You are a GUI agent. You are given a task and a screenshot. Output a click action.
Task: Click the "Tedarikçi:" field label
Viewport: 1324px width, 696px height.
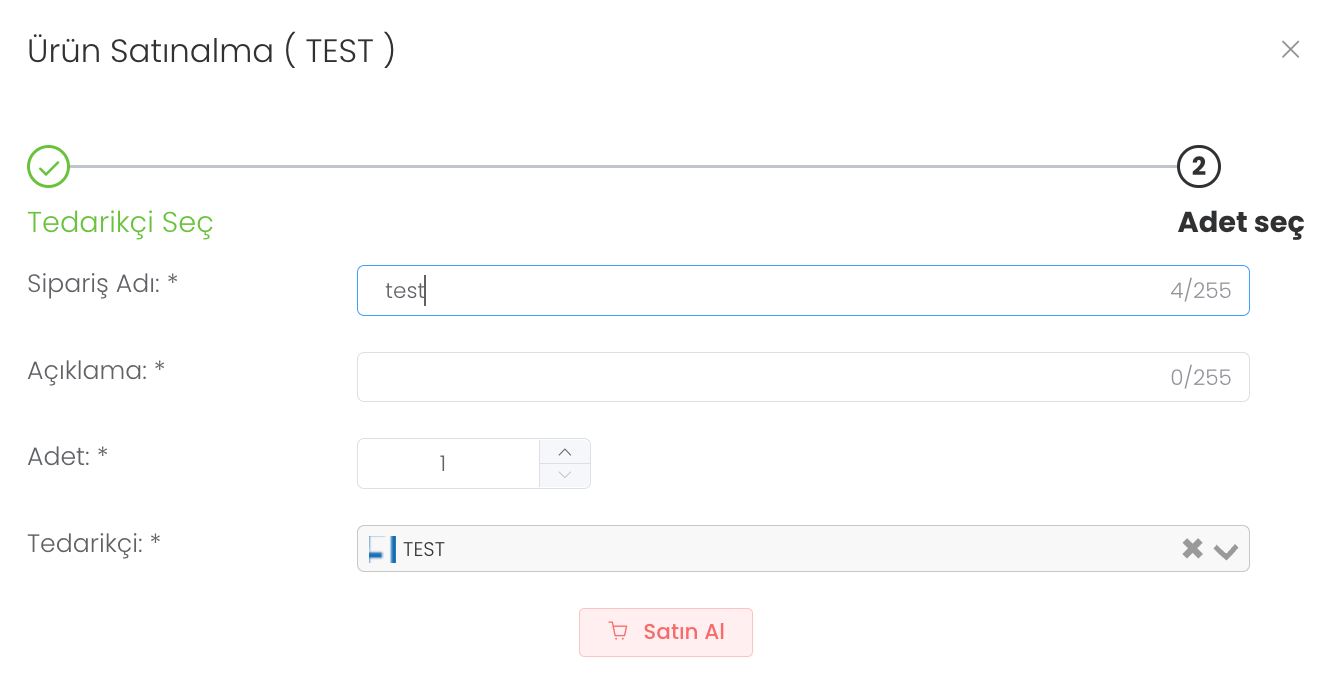[x=94, y=543]
